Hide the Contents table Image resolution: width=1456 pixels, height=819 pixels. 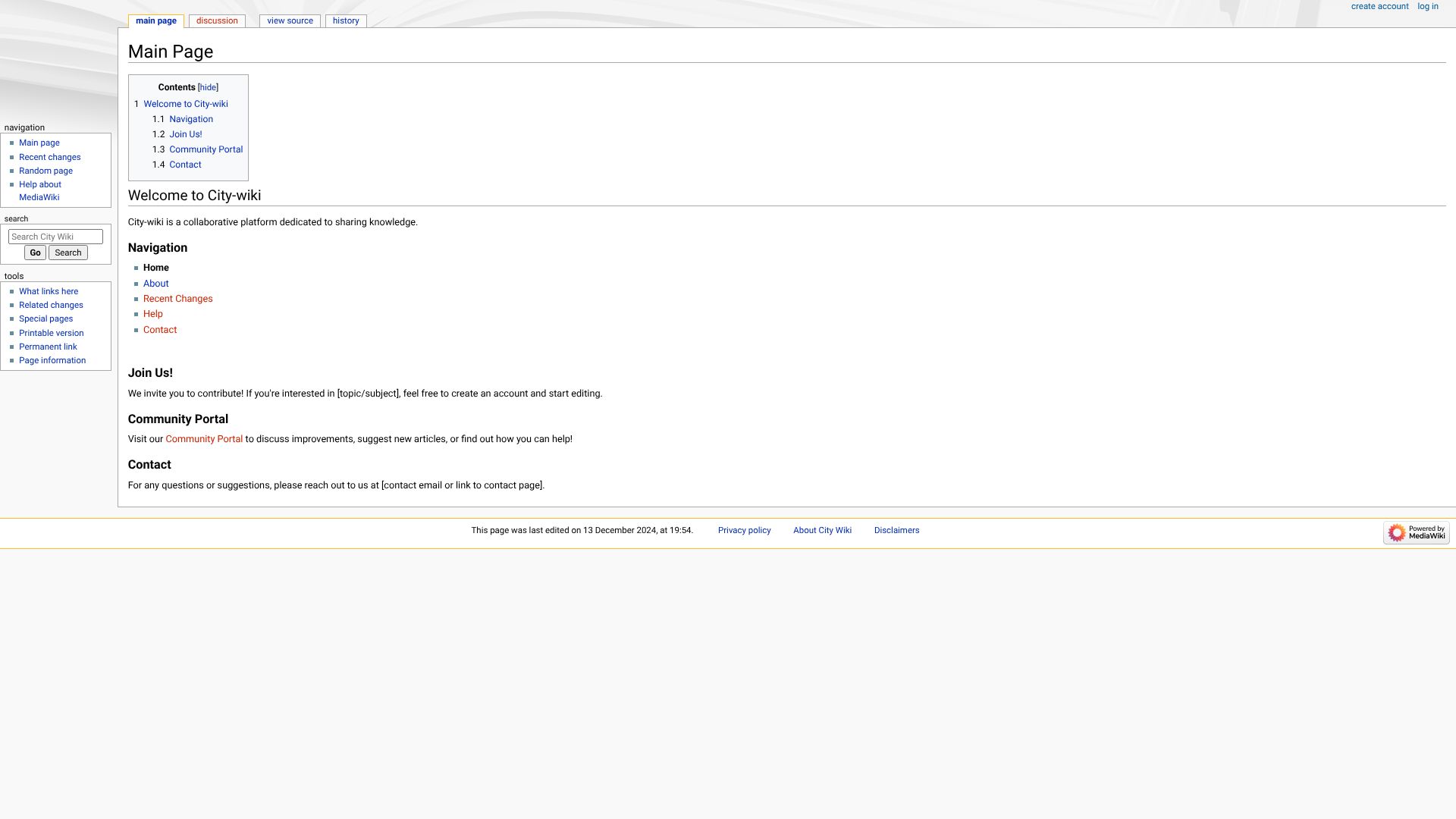(208, 88)
